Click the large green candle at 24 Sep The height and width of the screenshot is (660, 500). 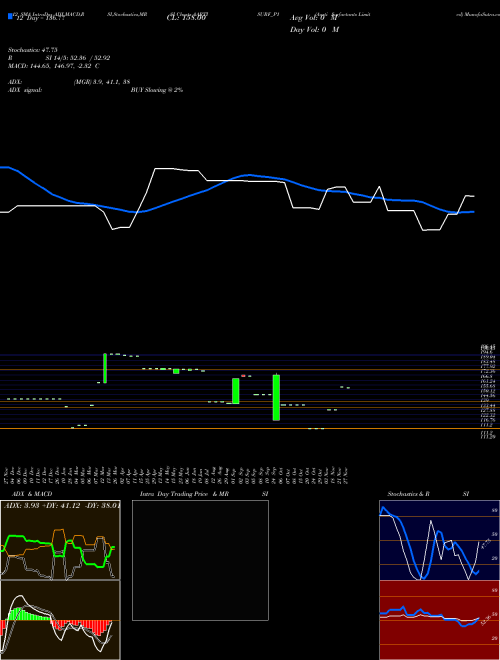(x=276, y=397)
